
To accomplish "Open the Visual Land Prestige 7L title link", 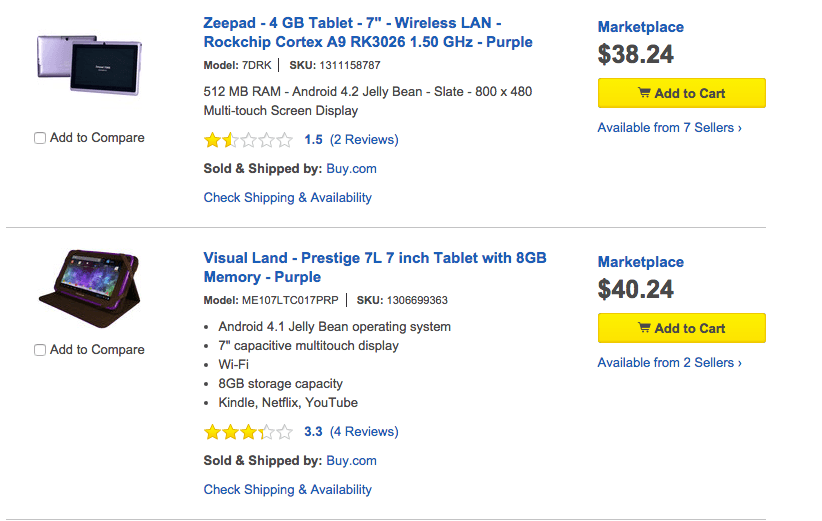I will coord(374,267).
